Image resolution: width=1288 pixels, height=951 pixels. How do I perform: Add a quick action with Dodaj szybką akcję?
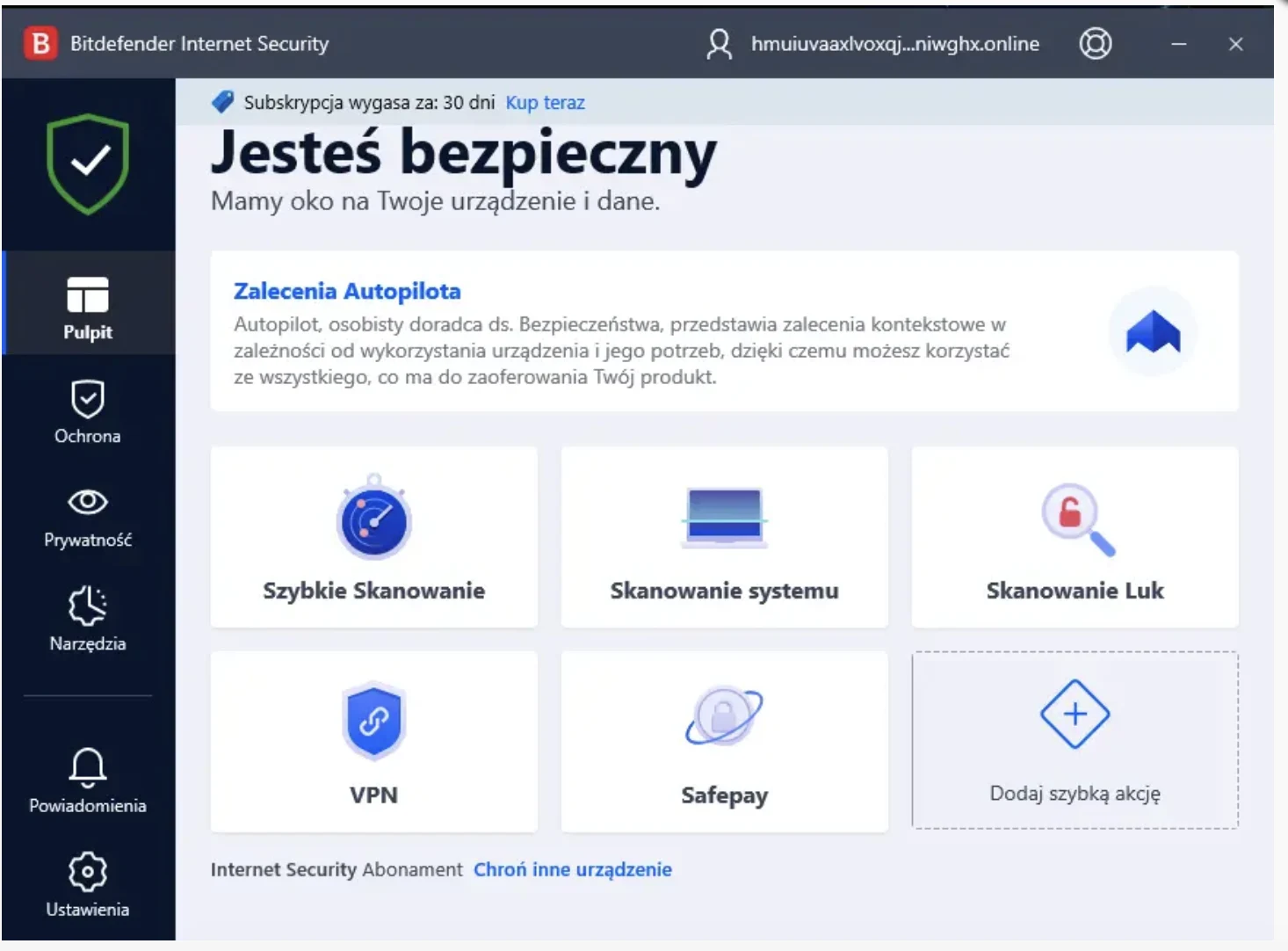tap(1075, 740)
